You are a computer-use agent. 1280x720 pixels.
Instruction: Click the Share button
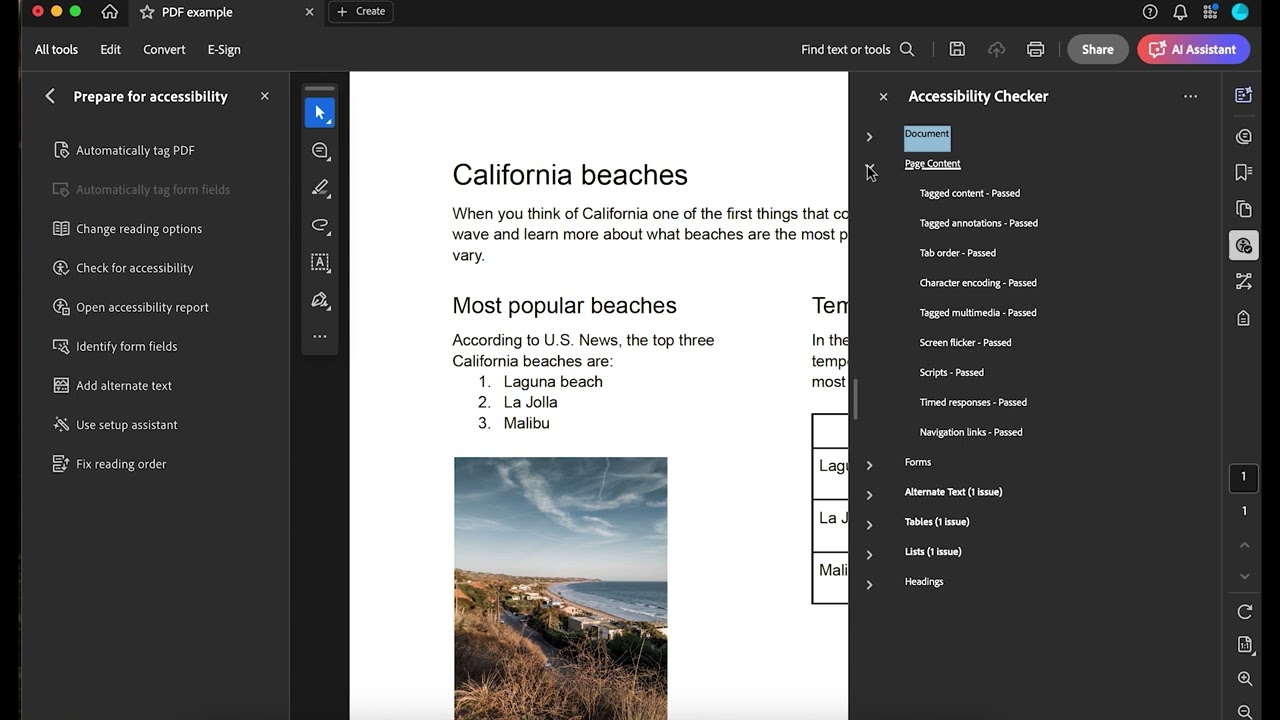(x=1097, y=49)
